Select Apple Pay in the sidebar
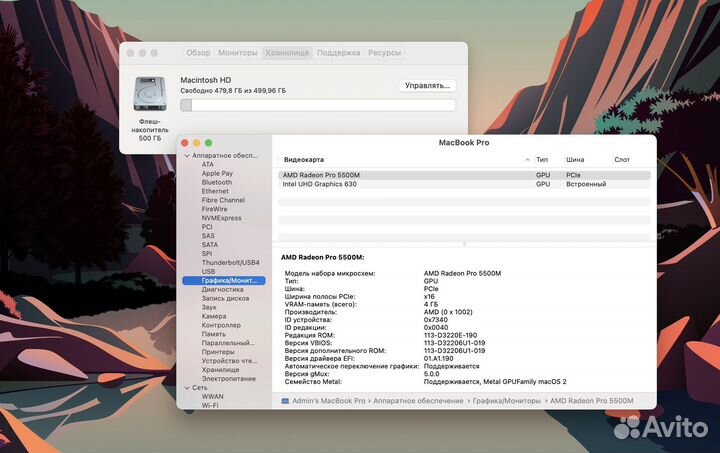This screenshot has height=453, width=720. tap(217, 173)
